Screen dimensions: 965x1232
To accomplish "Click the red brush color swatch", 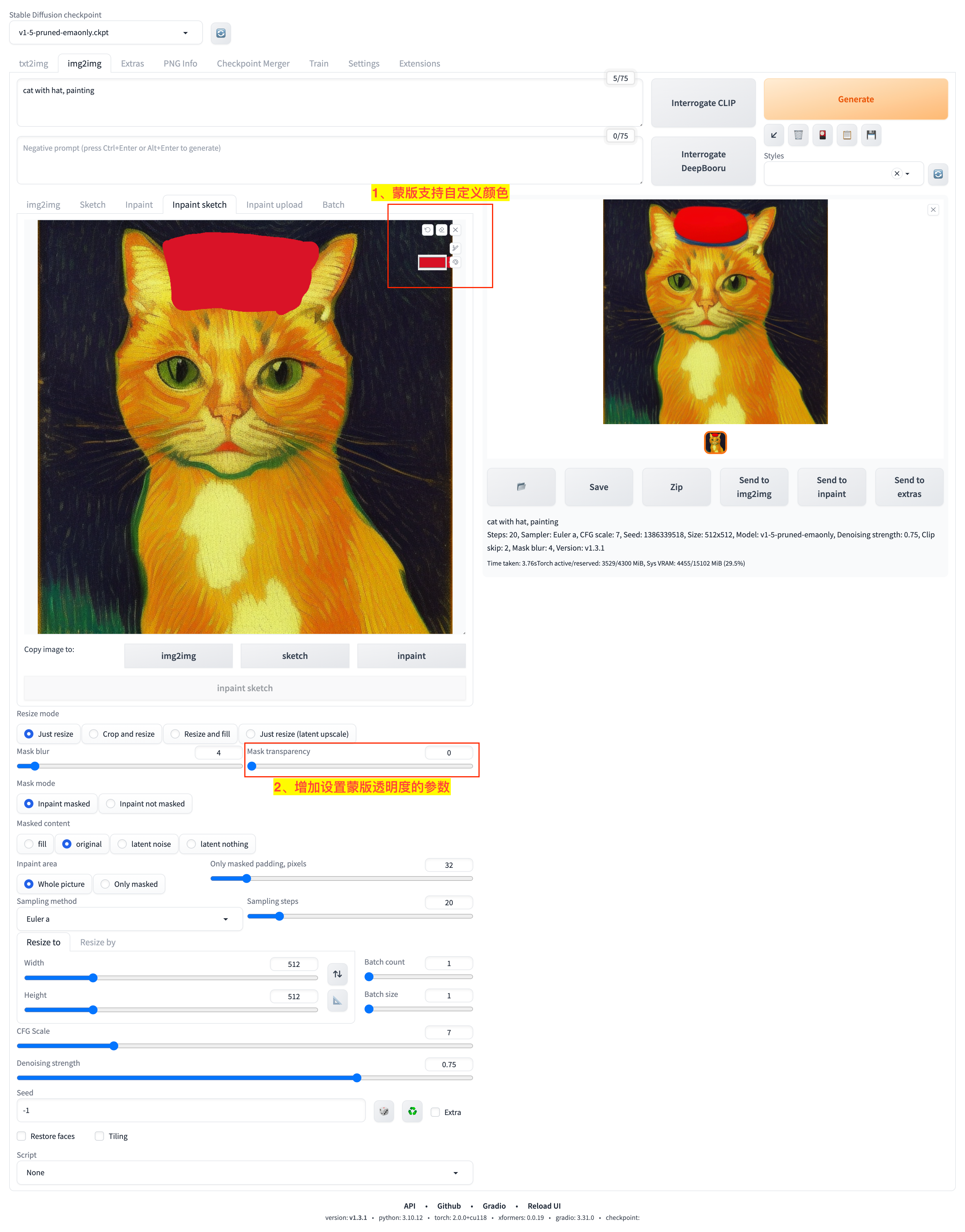I will coord(432,262).
